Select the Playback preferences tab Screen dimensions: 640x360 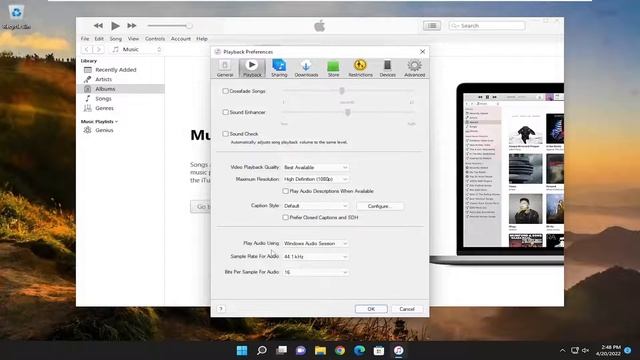pyautogui.click(x=252, y=68)
